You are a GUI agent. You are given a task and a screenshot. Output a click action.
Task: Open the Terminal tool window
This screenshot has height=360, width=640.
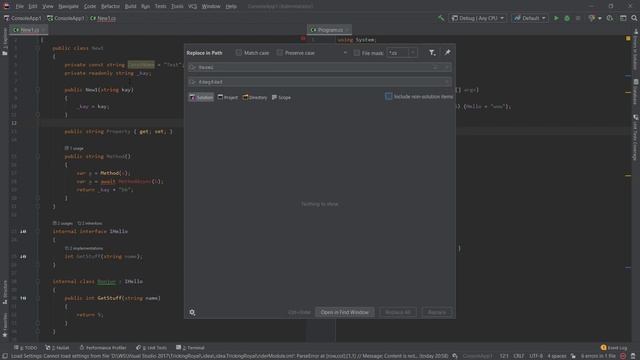click(x=190, y=348)
